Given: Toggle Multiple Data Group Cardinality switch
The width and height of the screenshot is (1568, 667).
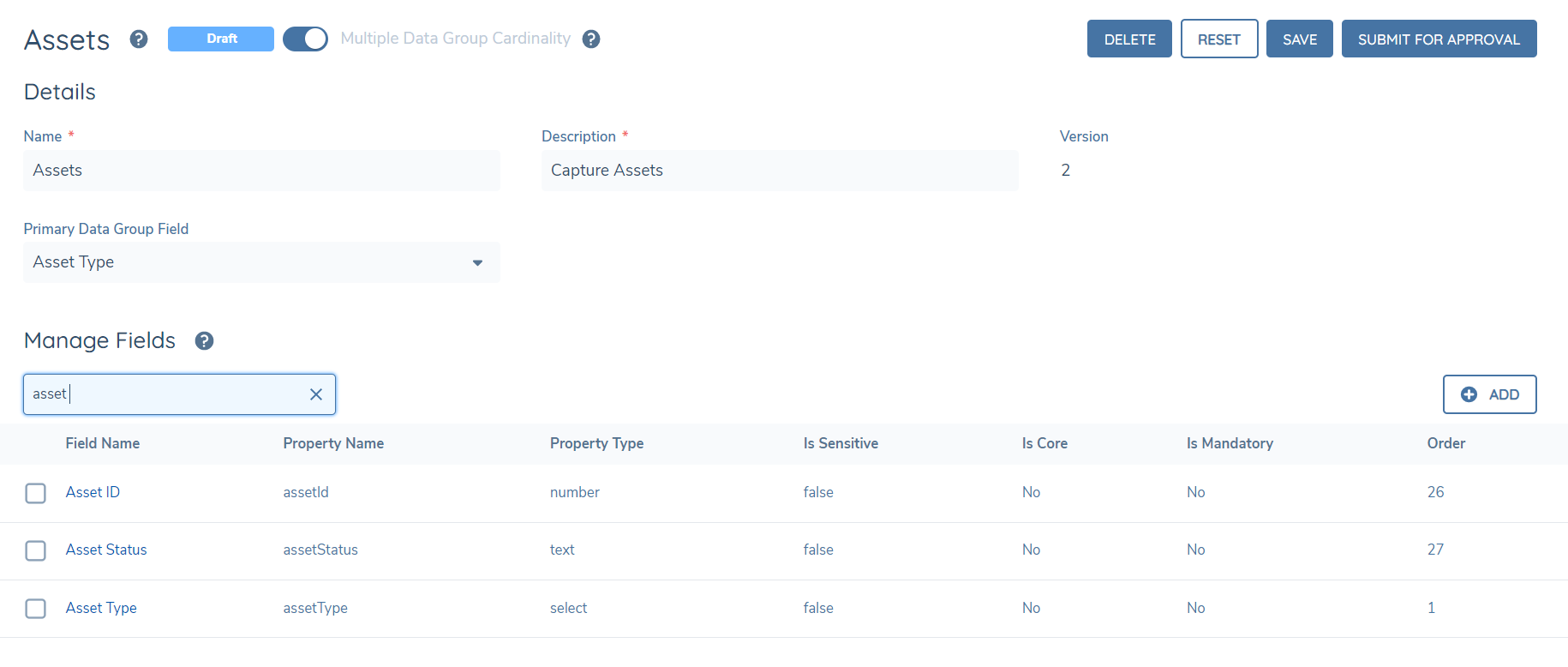Looking at the screenshot, I should click(x=306, y=39).
